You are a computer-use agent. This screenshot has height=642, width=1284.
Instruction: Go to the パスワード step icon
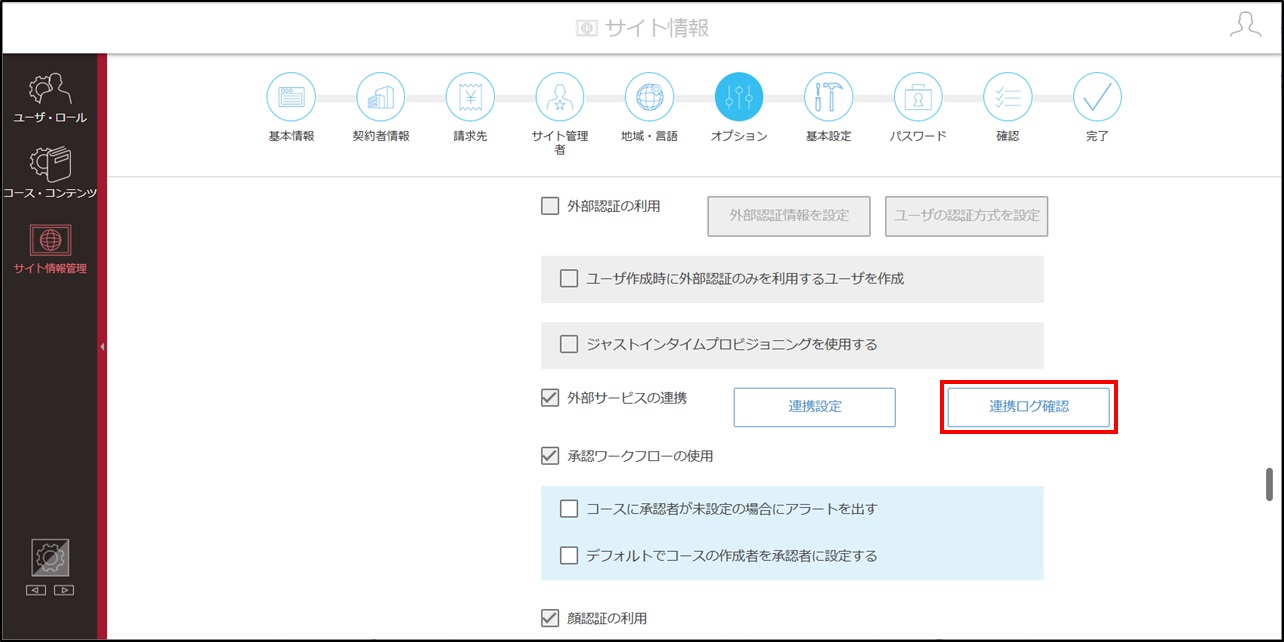coord(918,97)
